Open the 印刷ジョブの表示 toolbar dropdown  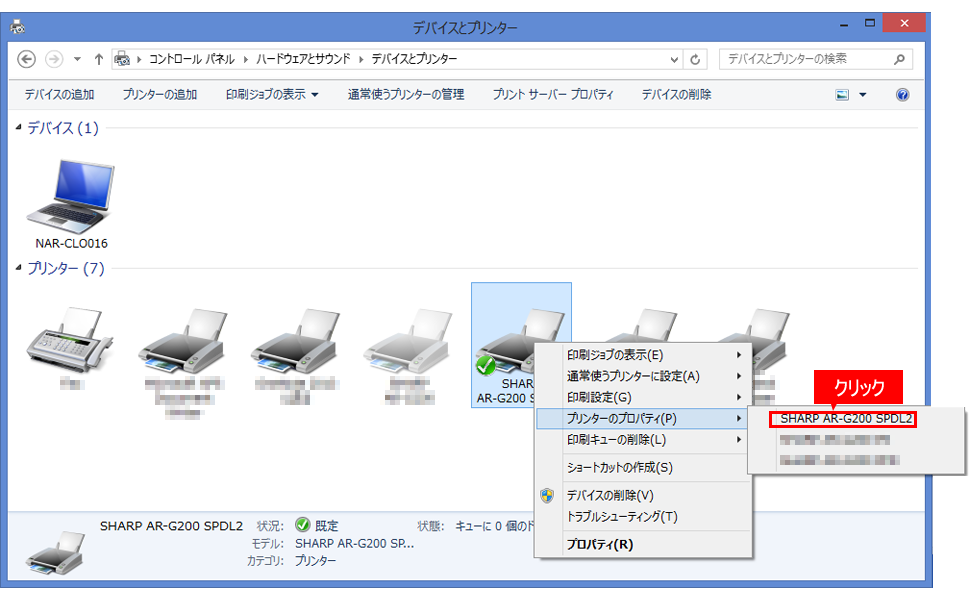272,95
